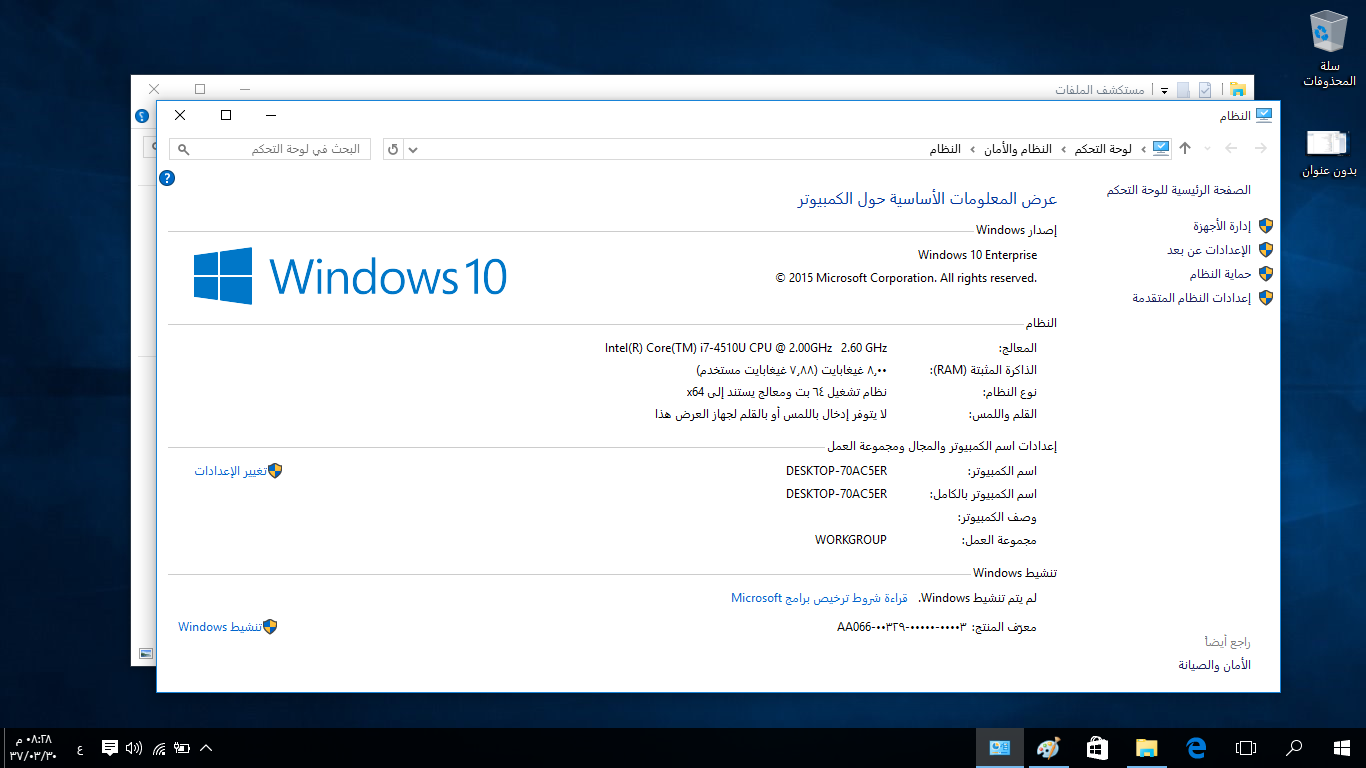Click the تغيير الإعدادات link
The height and width of the screenshot is (768, 1366).
230,471
